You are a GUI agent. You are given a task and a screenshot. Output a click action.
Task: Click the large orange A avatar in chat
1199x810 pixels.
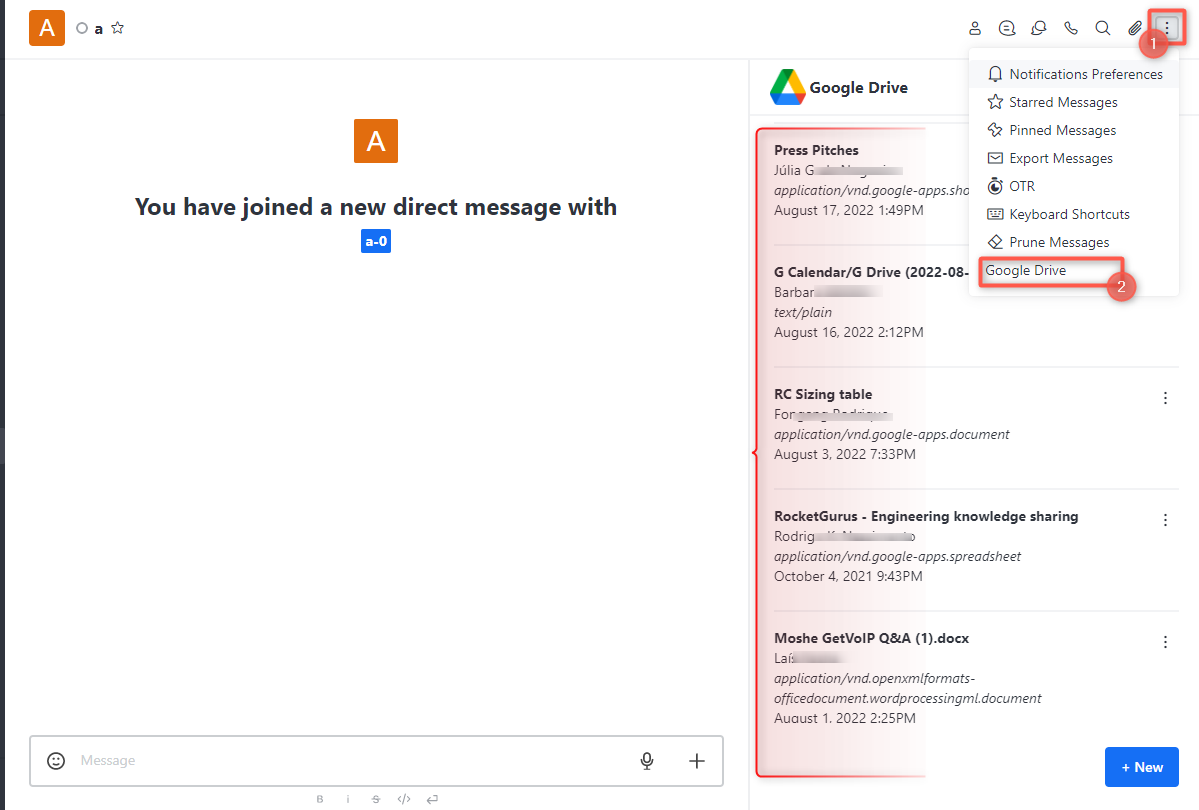[x=375, y=141]
